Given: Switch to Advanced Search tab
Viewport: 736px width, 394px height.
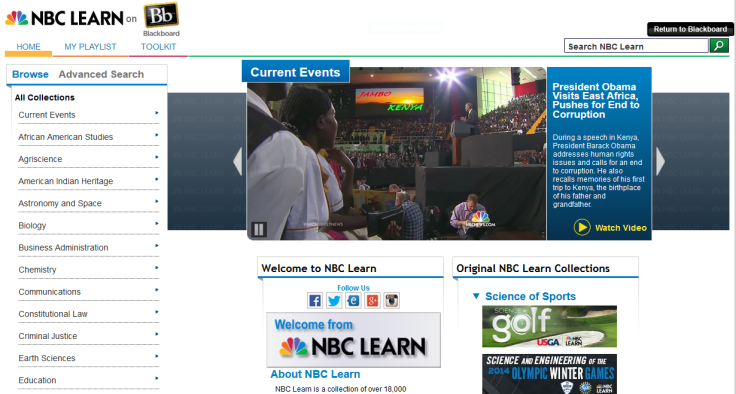Looking at the screenshot, I should click(x=101, y=74).
